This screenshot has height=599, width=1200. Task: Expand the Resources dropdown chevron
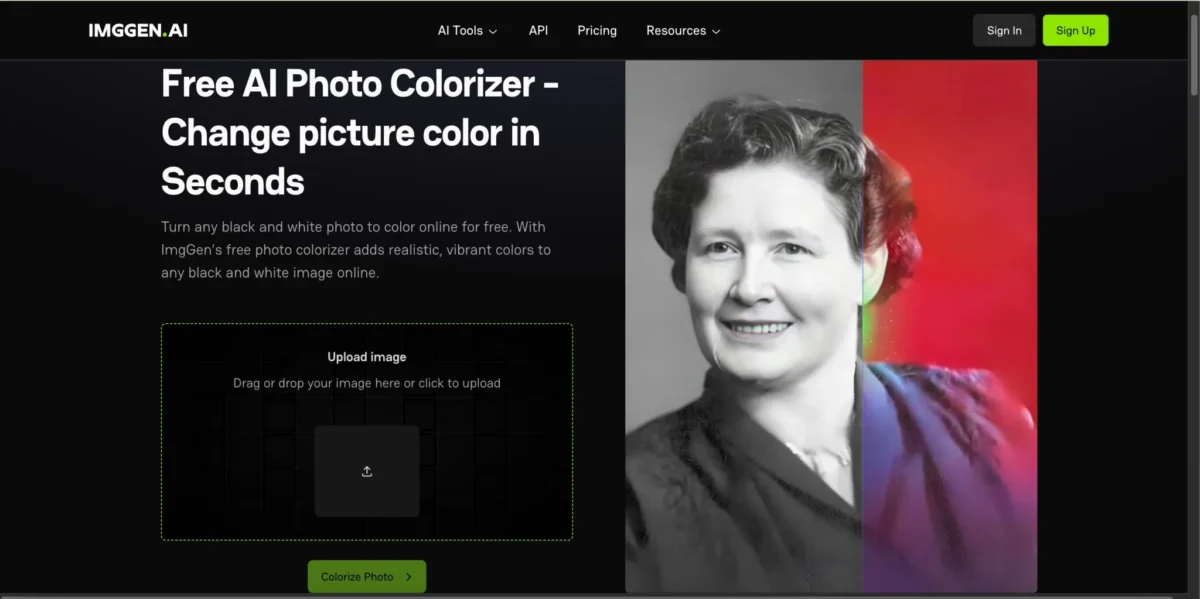coord(716,31)
